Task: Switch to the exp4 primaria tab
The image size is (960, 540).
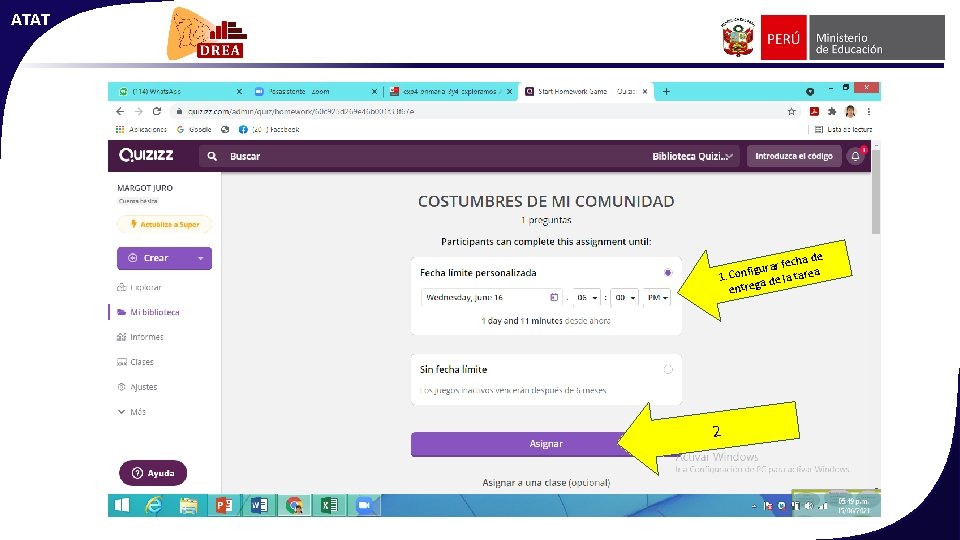Action: (x=450, y=92)
